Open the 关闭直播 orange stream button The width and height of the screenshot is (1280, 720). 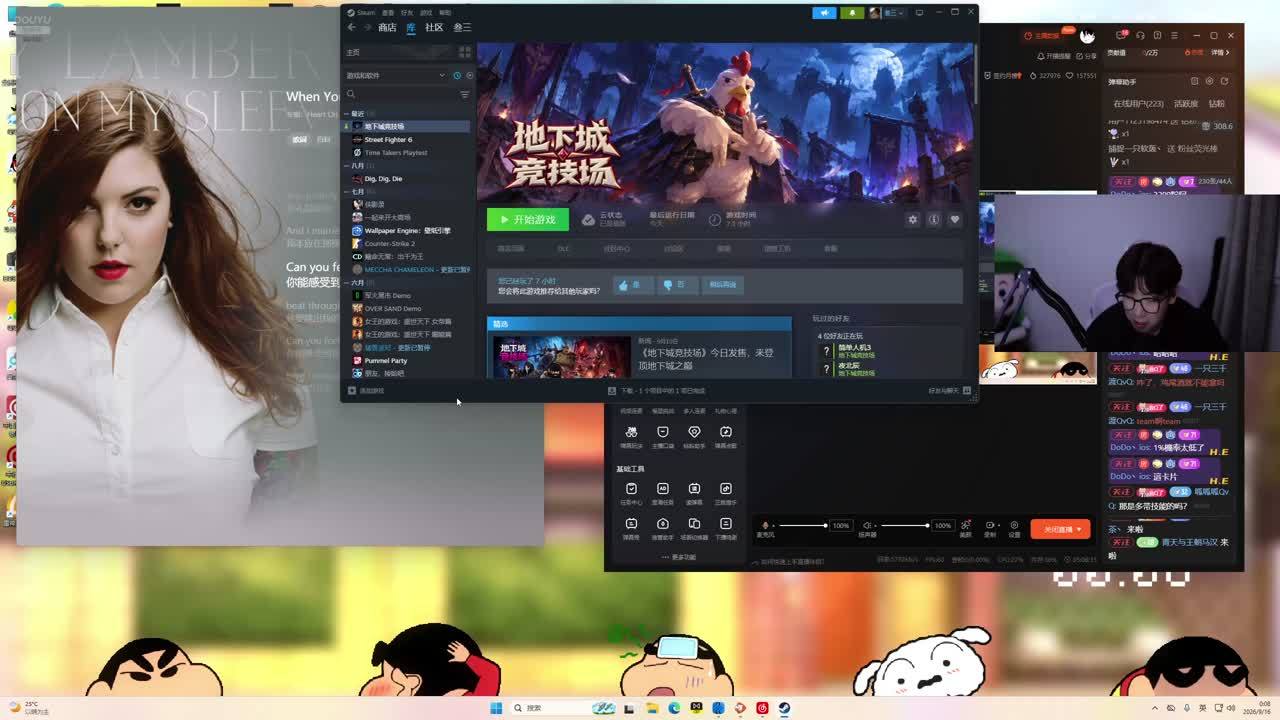point(1058,529)
